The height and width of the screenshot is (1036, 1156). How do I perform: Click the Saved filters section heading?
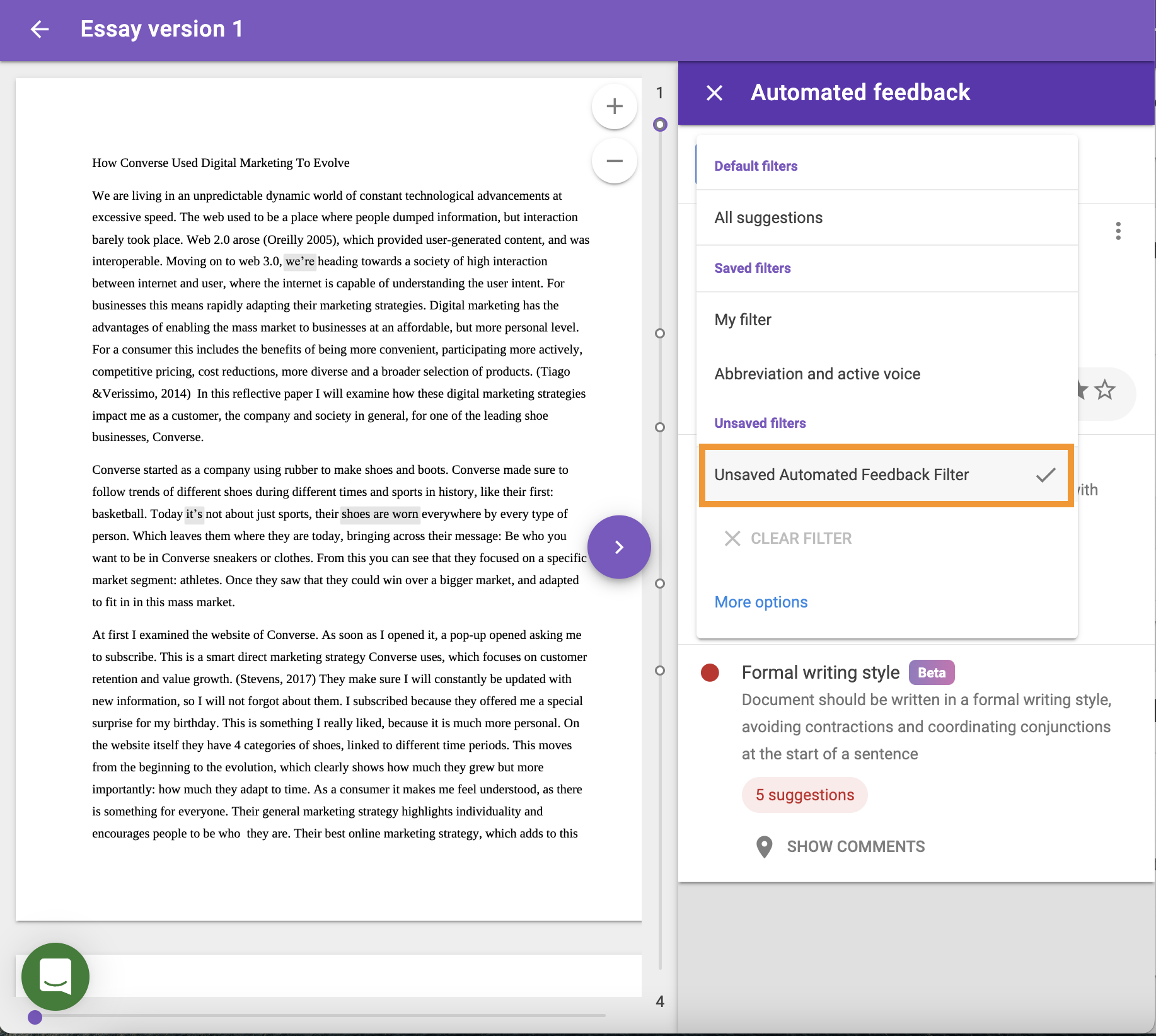[x=752, y=268]
